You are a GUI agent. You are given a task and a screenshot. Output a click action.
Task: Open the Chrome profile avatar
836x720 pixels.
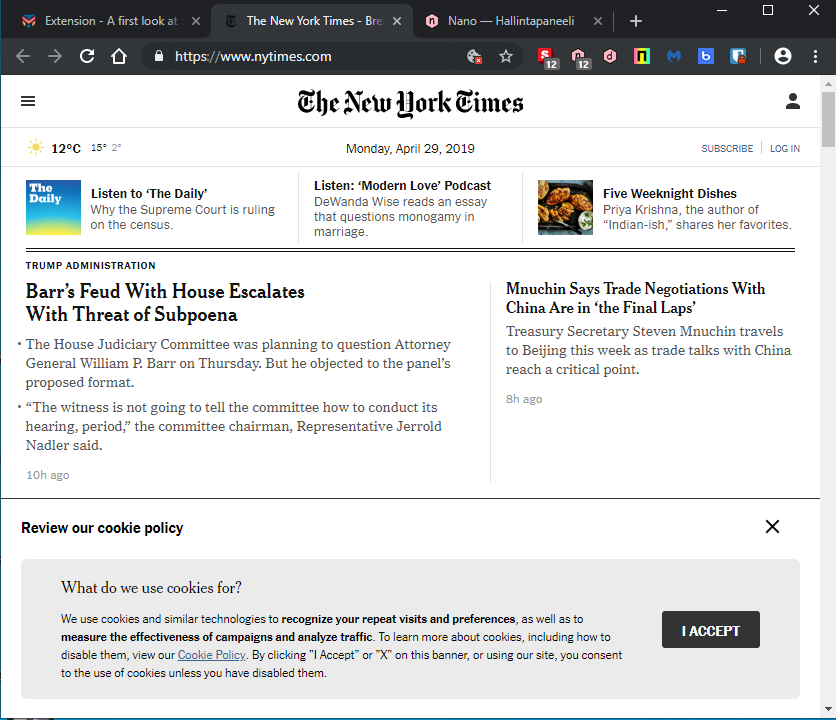(783, 57)
